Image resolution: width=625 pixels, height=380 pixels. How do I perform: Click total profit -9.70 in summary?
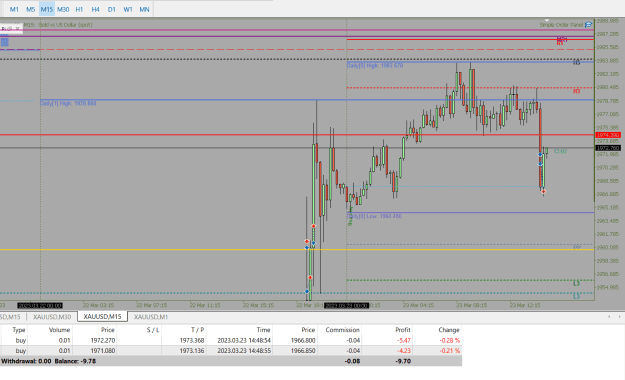pos(403,361)
